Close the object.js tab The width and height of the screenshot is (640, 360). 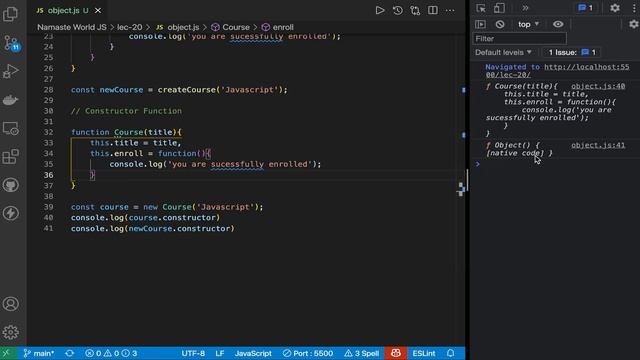click(98, 11)
